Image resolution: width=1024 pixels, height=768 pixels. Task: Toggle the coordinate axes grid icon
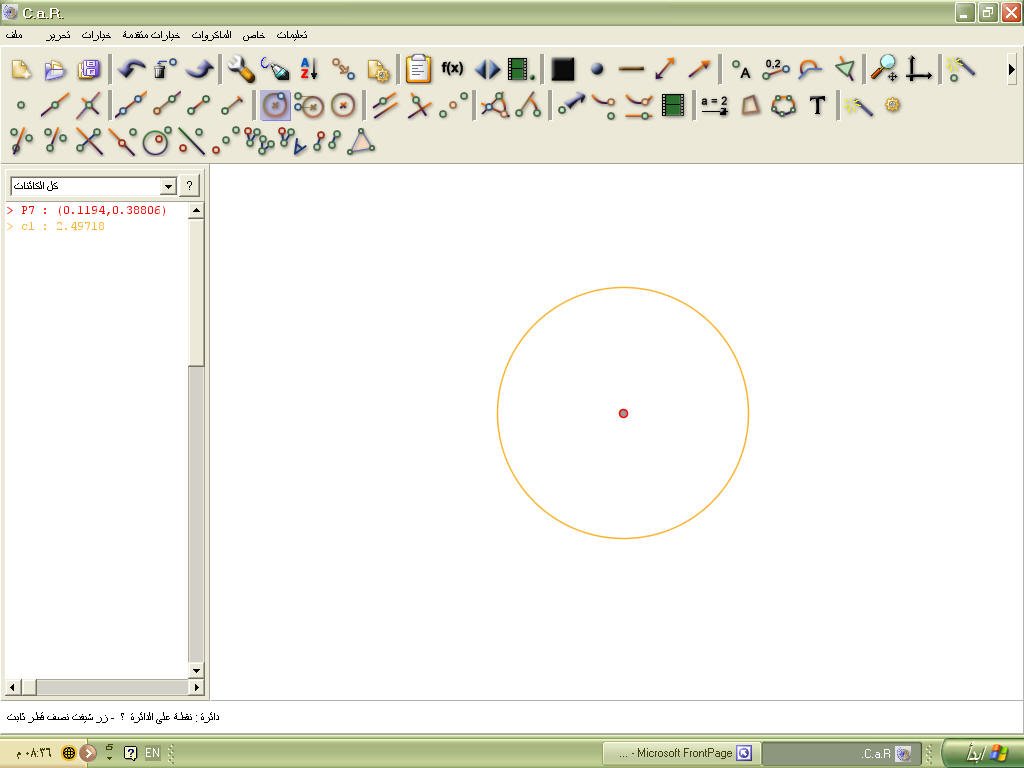click(x=918, y=69)
